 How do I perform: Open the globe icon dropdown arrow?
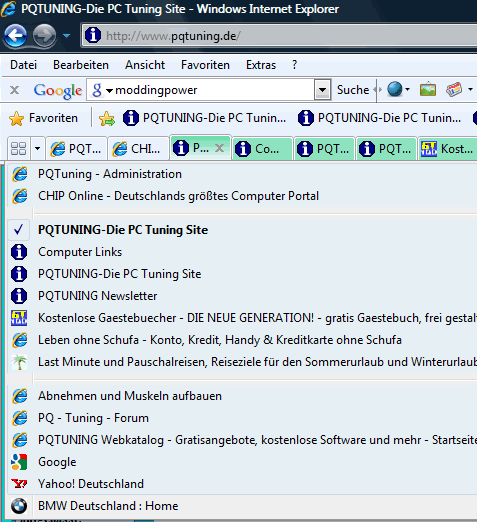[407, 89]
